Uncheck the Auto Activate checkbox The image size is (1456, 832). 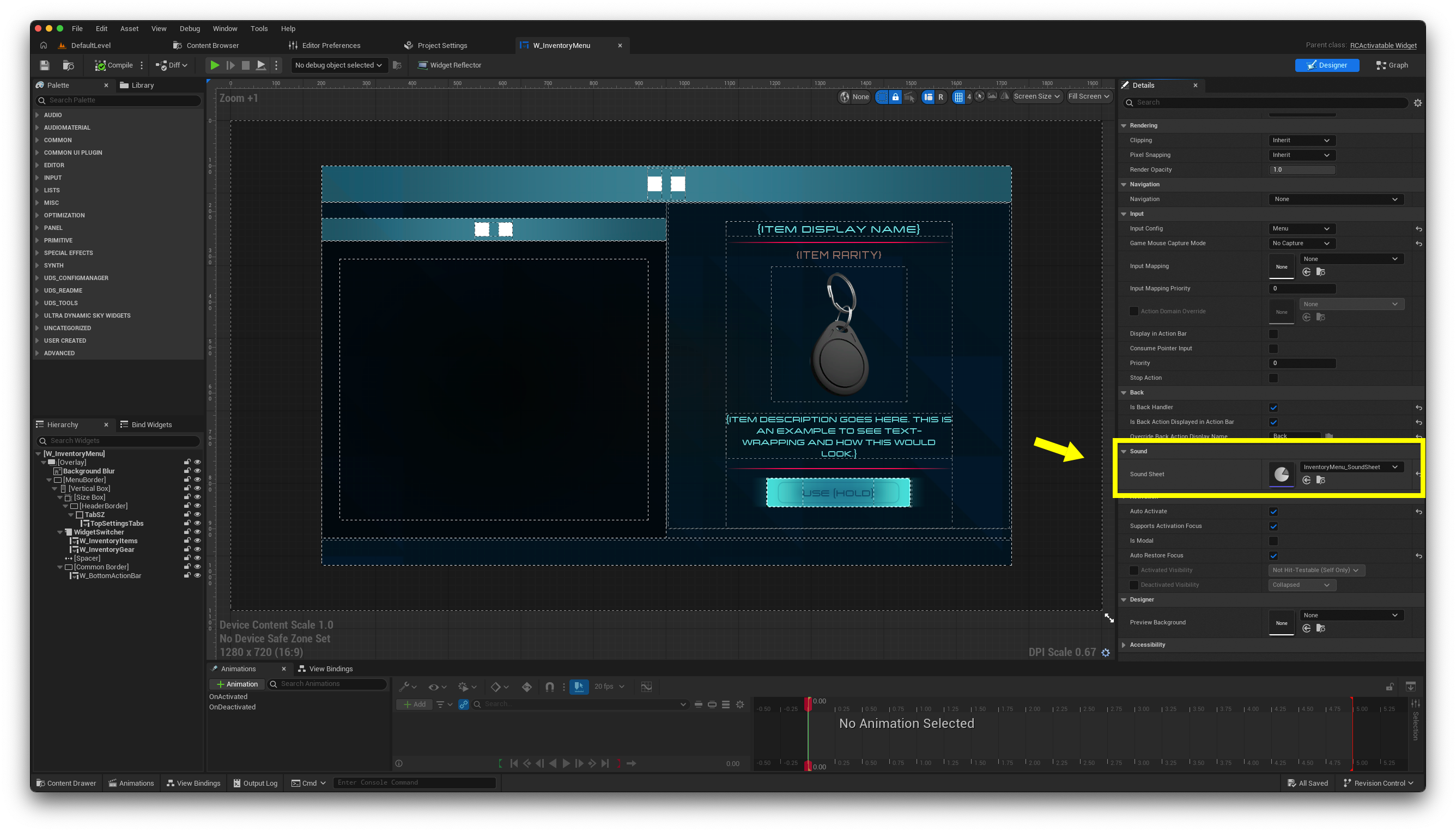(1273, 512)
